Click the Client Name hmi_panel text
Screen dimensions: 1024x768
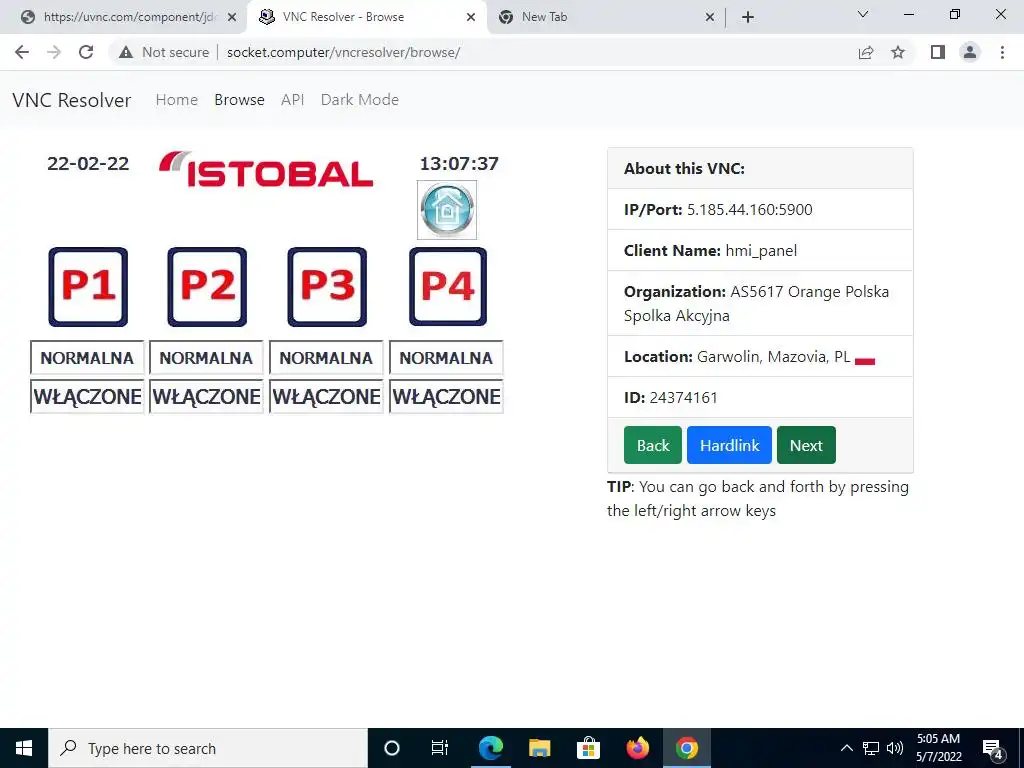tap(761, 251)
